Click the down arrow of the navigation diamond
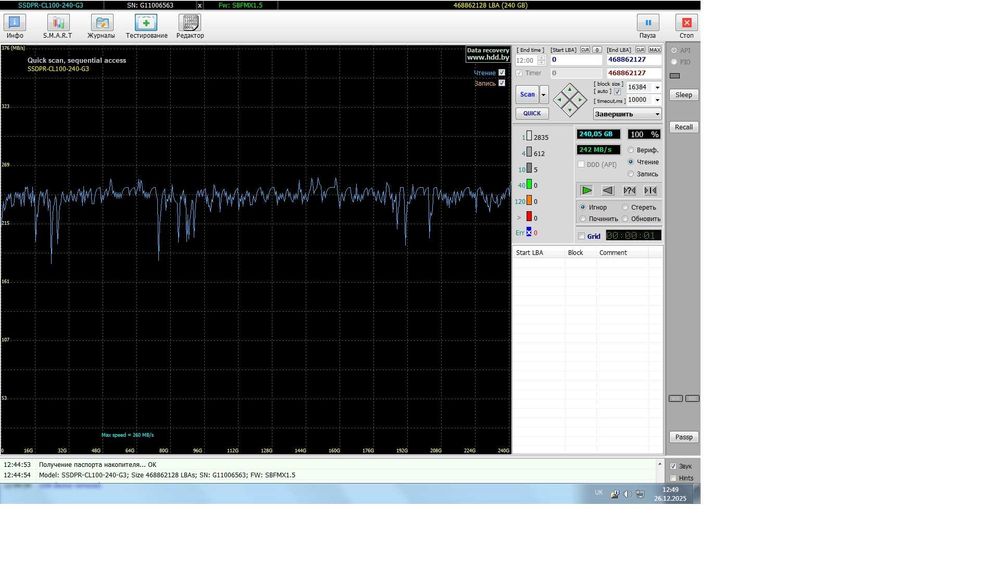The image size is (1000, 563). (570, 109)
